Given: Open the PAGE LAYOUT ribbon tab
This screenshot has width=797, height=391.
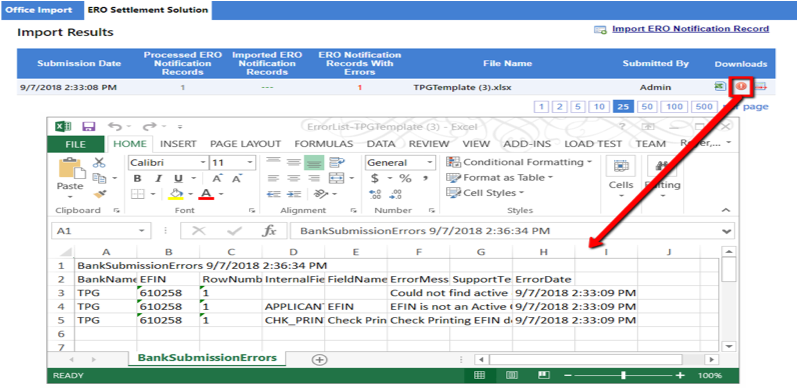Looking at the screenshot, I should tap(246, 144).
